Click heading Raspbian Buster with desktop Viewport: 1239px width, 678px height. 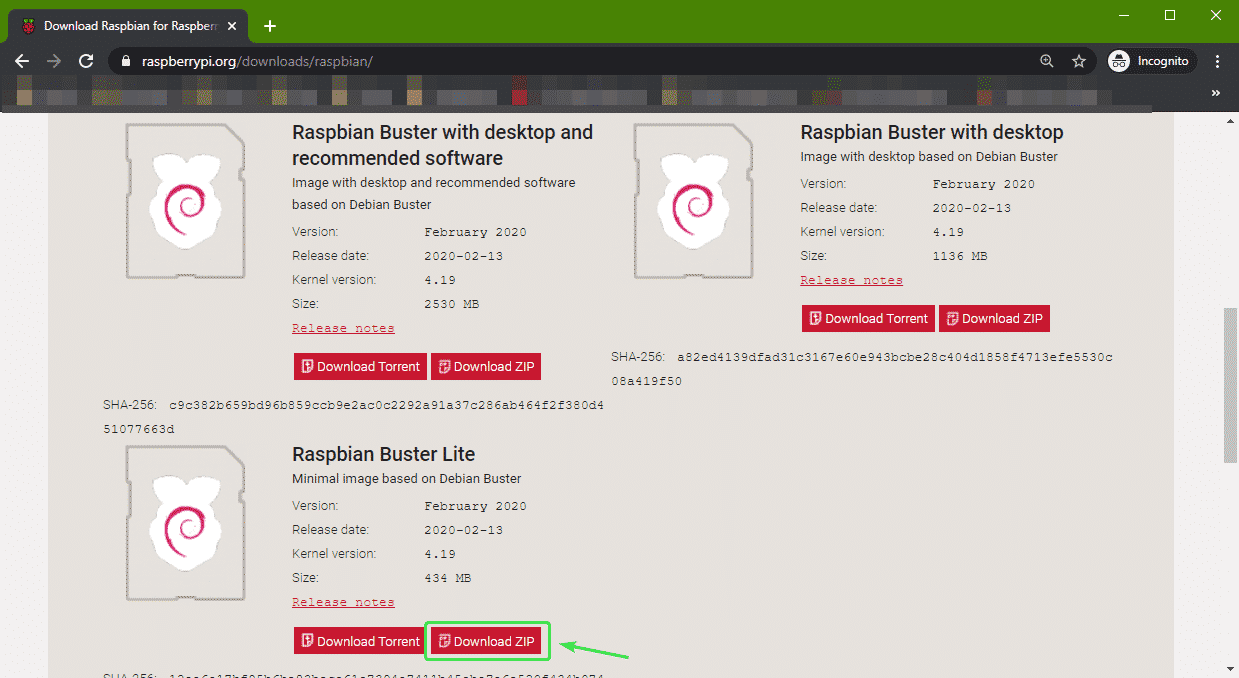[x=932, y=132]
